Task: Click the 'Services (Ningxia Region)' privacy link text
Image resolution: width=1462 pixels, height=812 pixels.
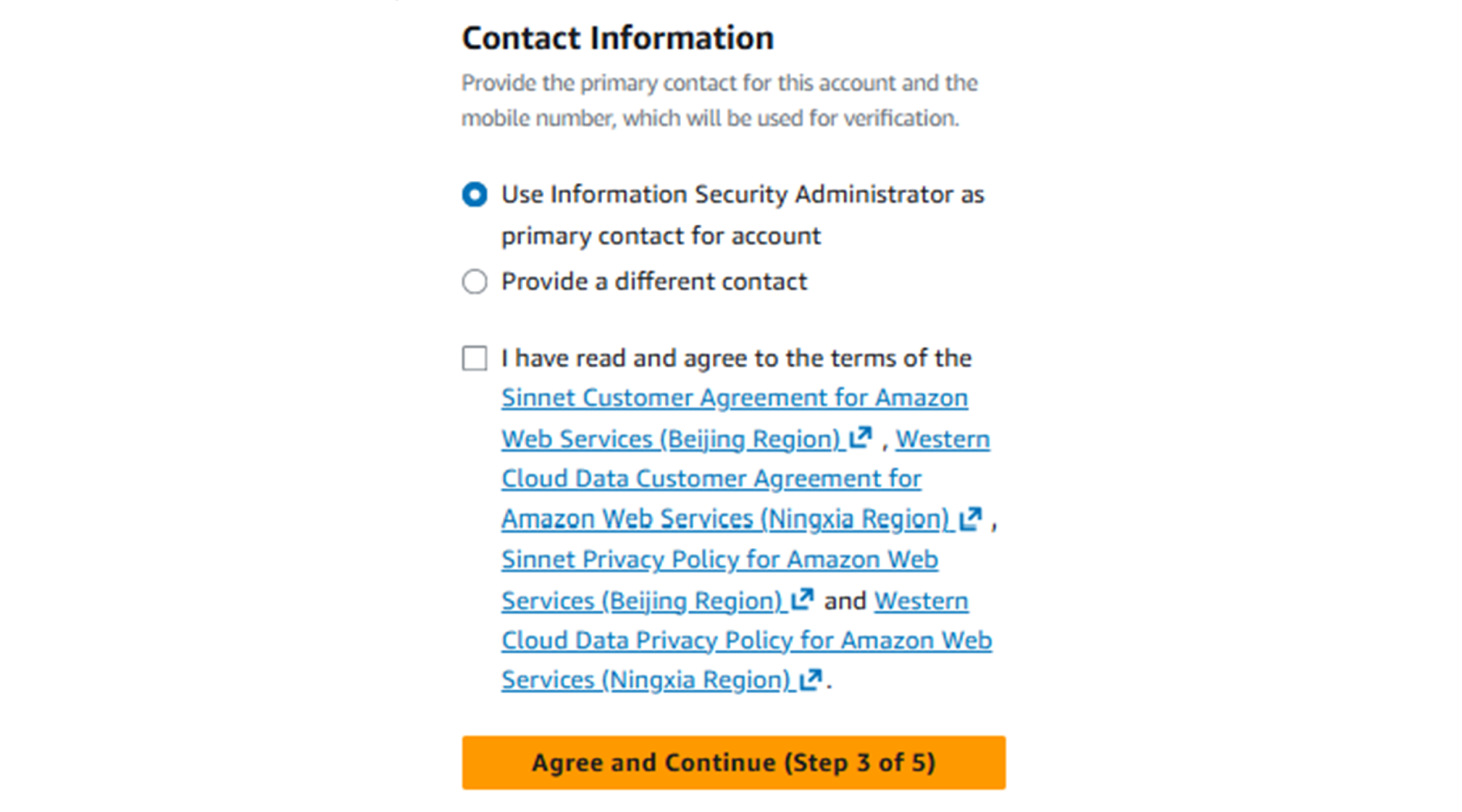Action: click(x=646, y=680)
